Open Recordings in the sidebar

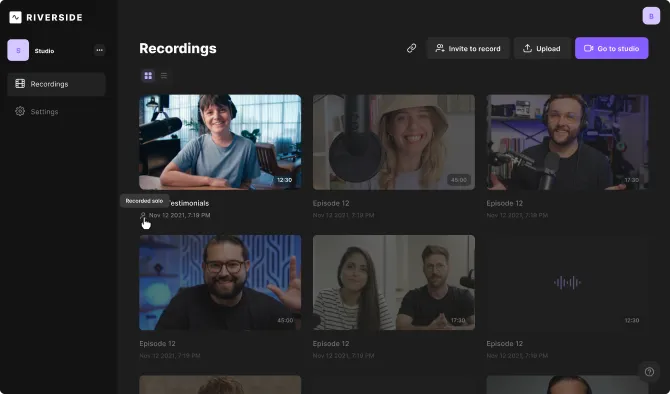56,84
